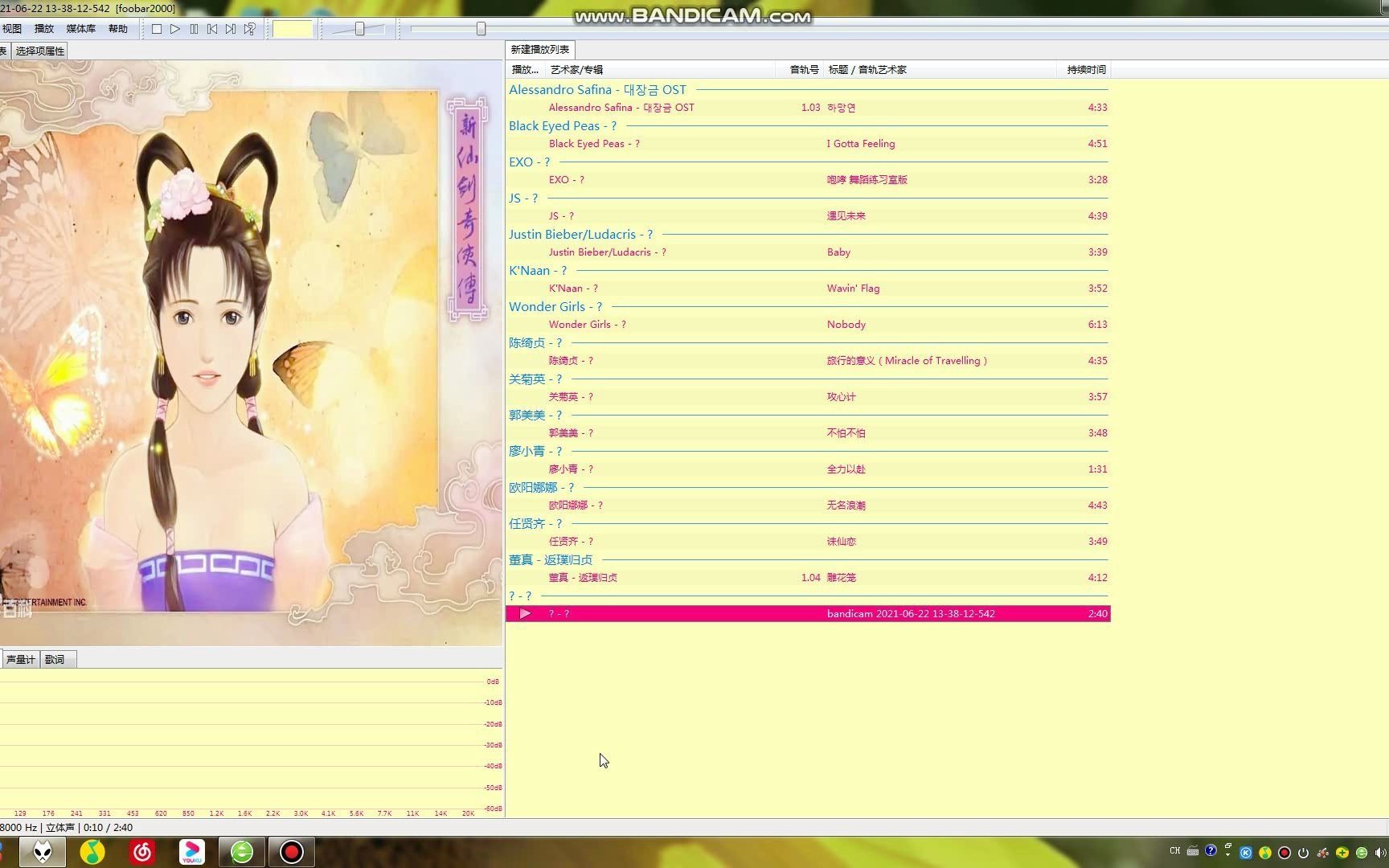Click the playing indicator on the bandicam track

tap(525, 614)
